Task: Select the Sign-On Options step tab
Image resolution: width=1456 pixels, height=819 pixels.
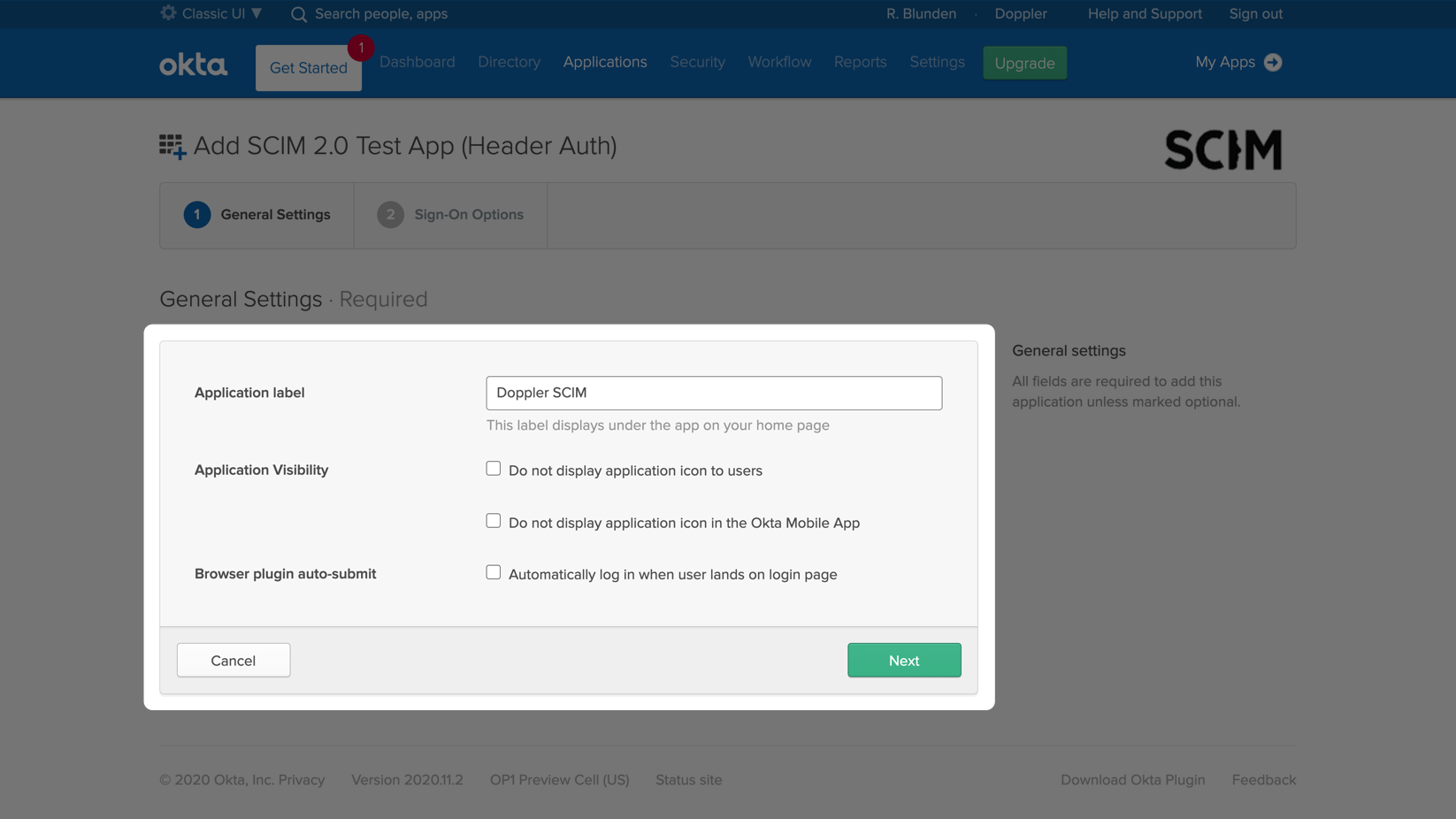Action: tap(450, 215)
